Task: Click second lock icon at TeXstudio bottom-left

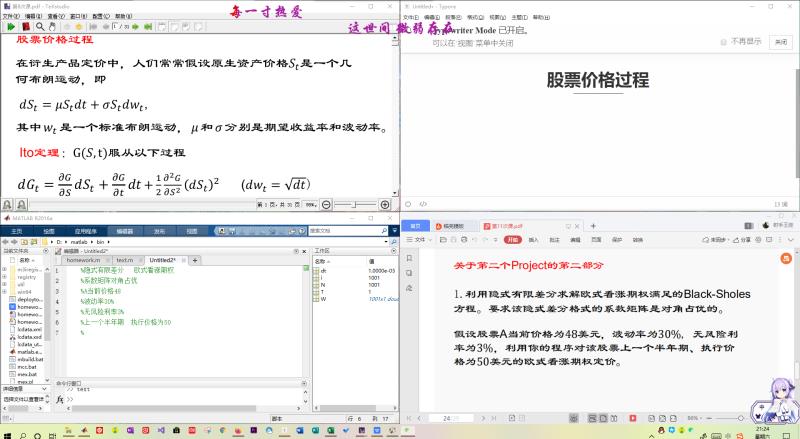Action: pyautogui.click(x=21, y=205)
